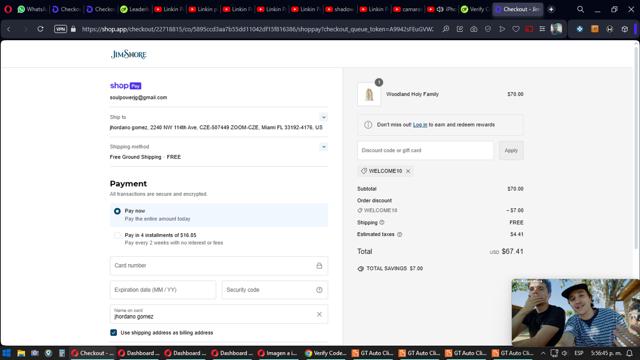Open the security code help icon
640x360 pixels.
pos(319,290)
